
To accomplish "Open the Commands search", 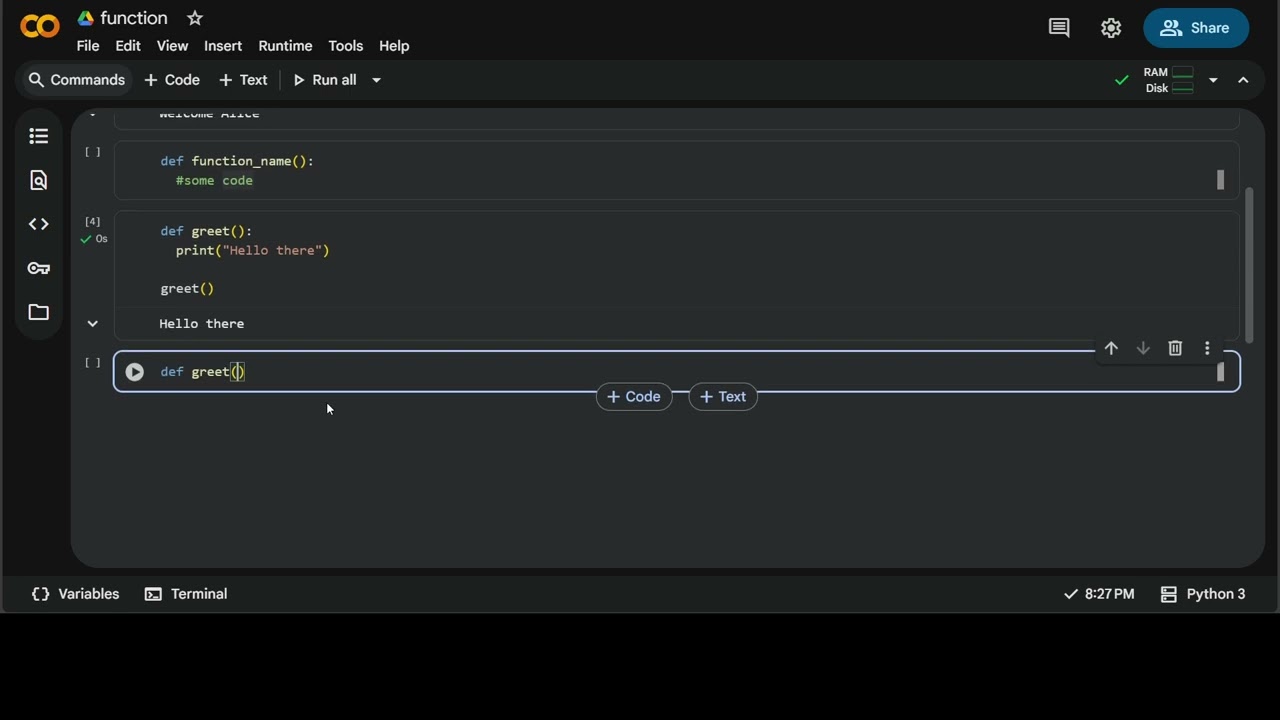I will click(76, 80).
